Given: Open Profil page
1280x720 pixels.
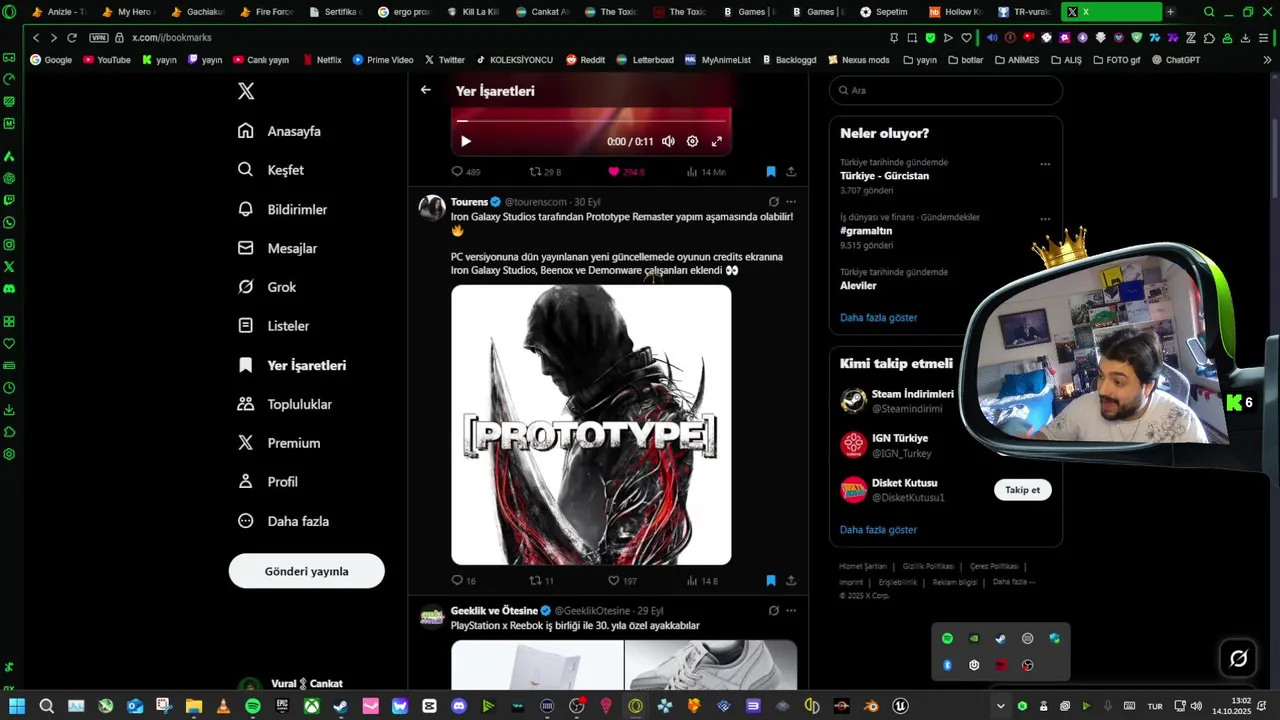Looking at the screenshot, I should [x=268, y=482].
